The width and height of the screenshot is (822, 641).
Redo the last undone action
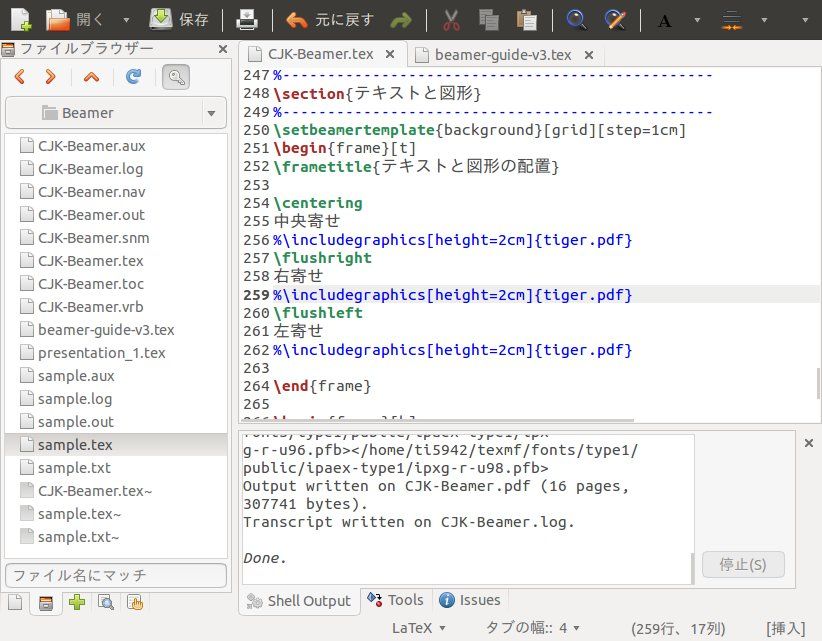click(x=401, y=20)
